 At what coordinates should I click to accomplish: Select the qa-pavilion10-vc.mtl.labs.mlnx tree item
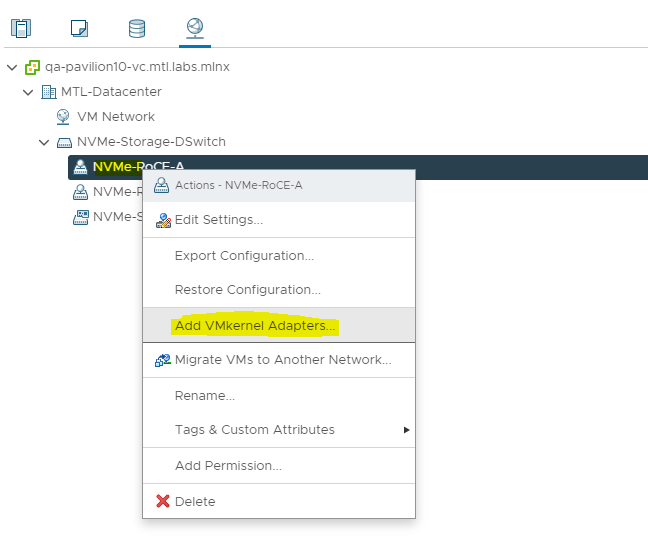coord(137,67)
